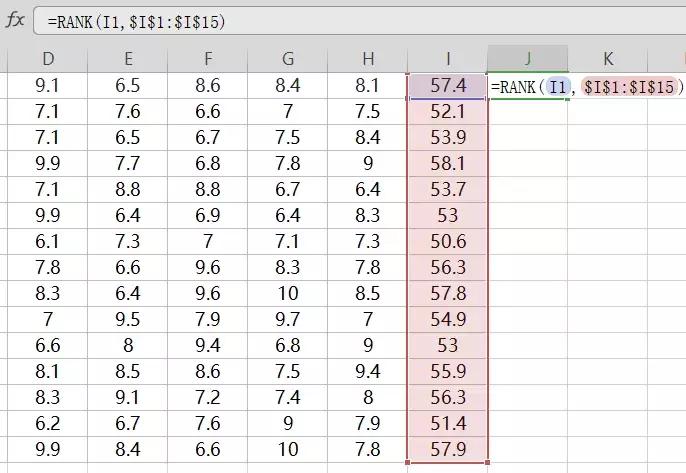The width and height of the screenshot is (686, 473).
Task: Click cell J1 containing the RANK formula
Action: coord(528,86)
